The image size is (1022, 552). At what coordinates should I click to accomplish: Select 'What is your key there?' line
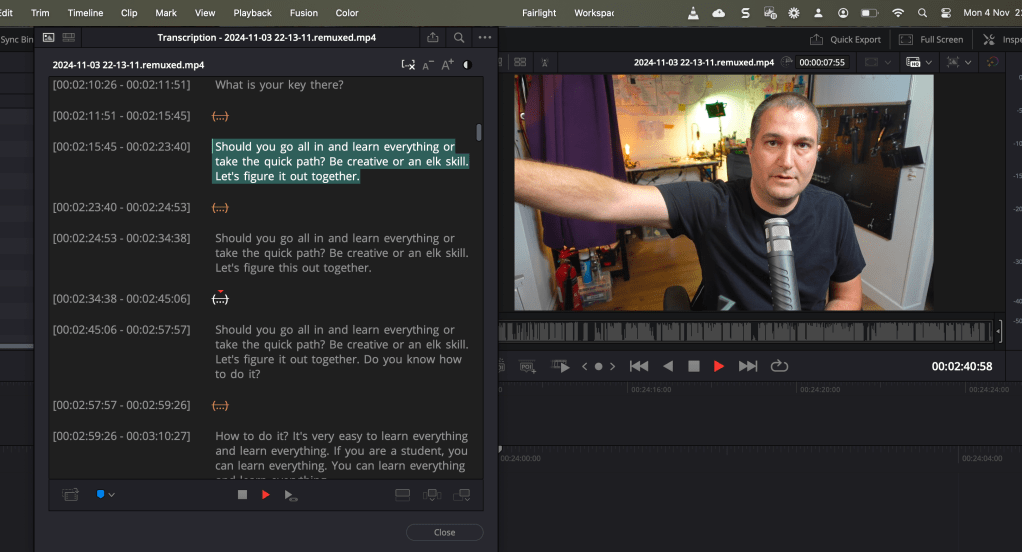pyautogui.click(x=279, y=85)
